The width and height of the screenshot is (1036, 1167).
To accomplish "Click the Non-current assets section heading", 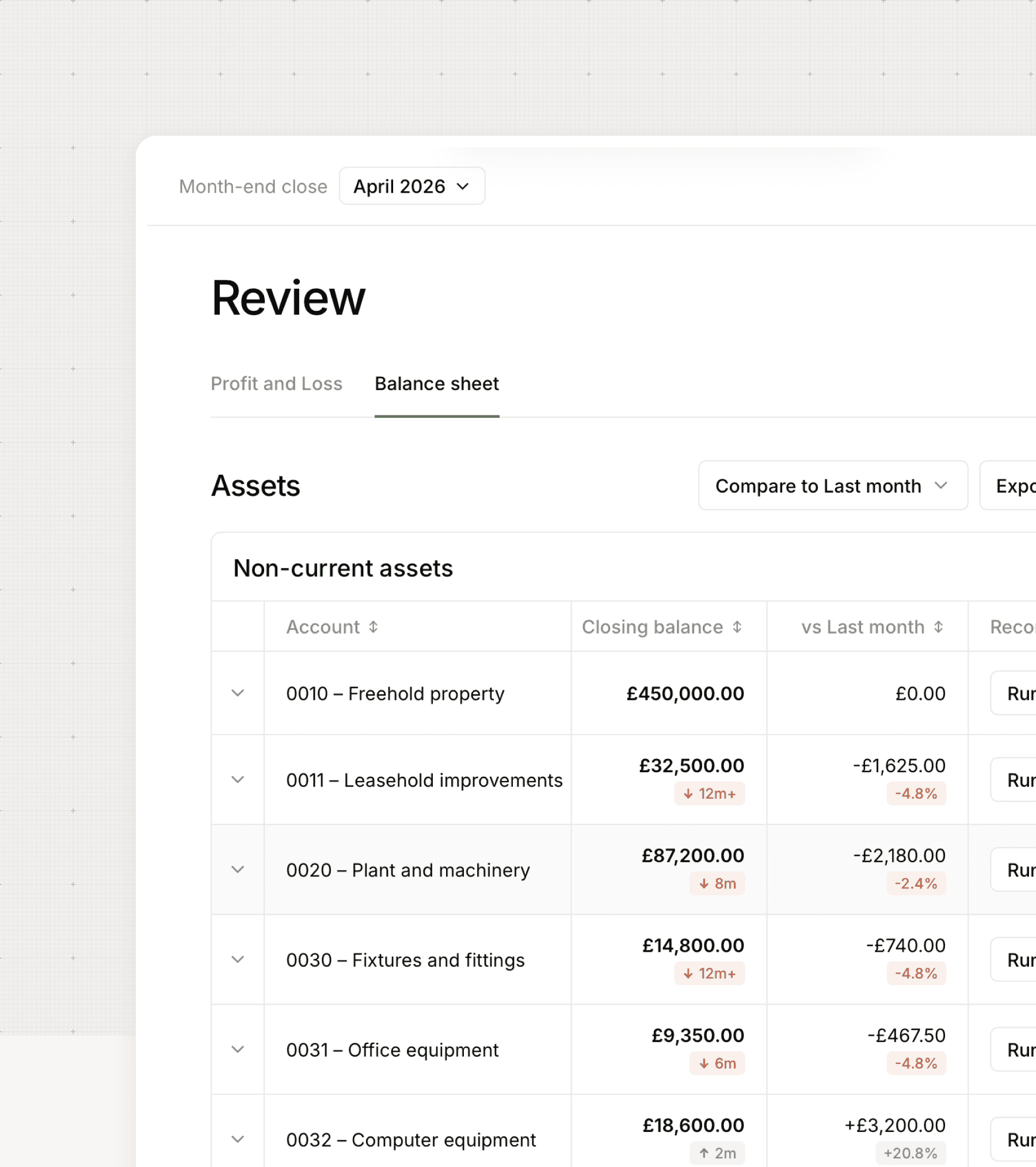I will (x=343, y=568).
